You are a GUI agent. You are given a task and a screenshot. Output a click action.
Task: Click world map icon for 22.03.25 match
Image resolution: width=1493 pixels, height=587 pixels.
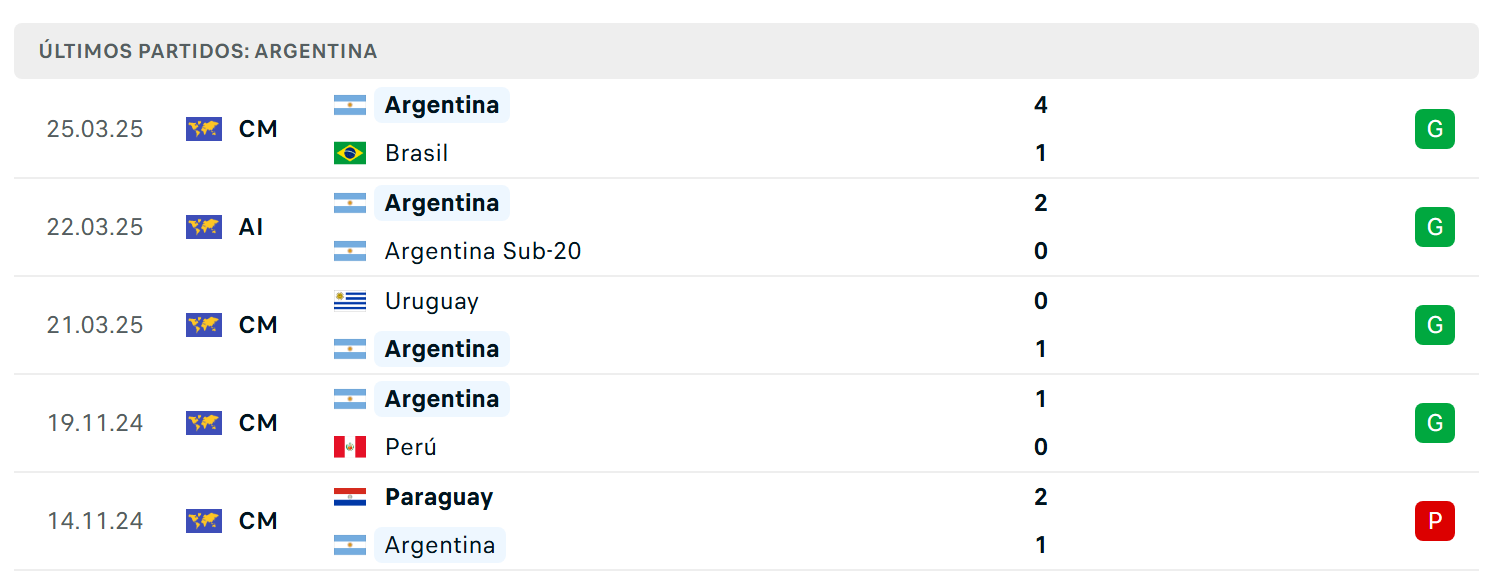(x=204, y=227)
